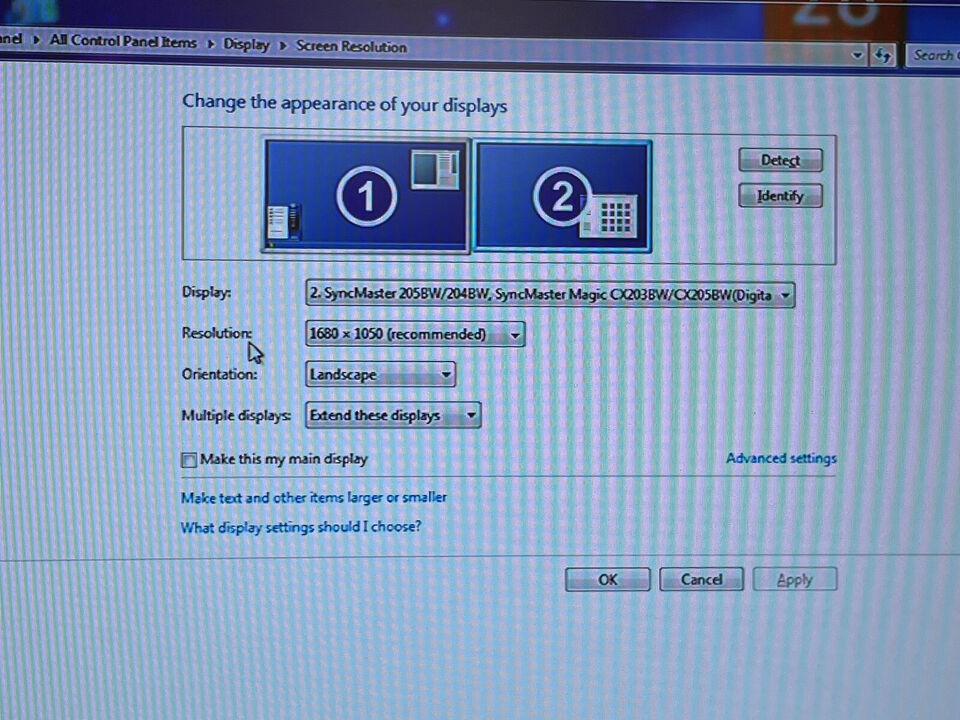960x720 pixels.
Task: Click the Detect button
Action: (780, 160)
